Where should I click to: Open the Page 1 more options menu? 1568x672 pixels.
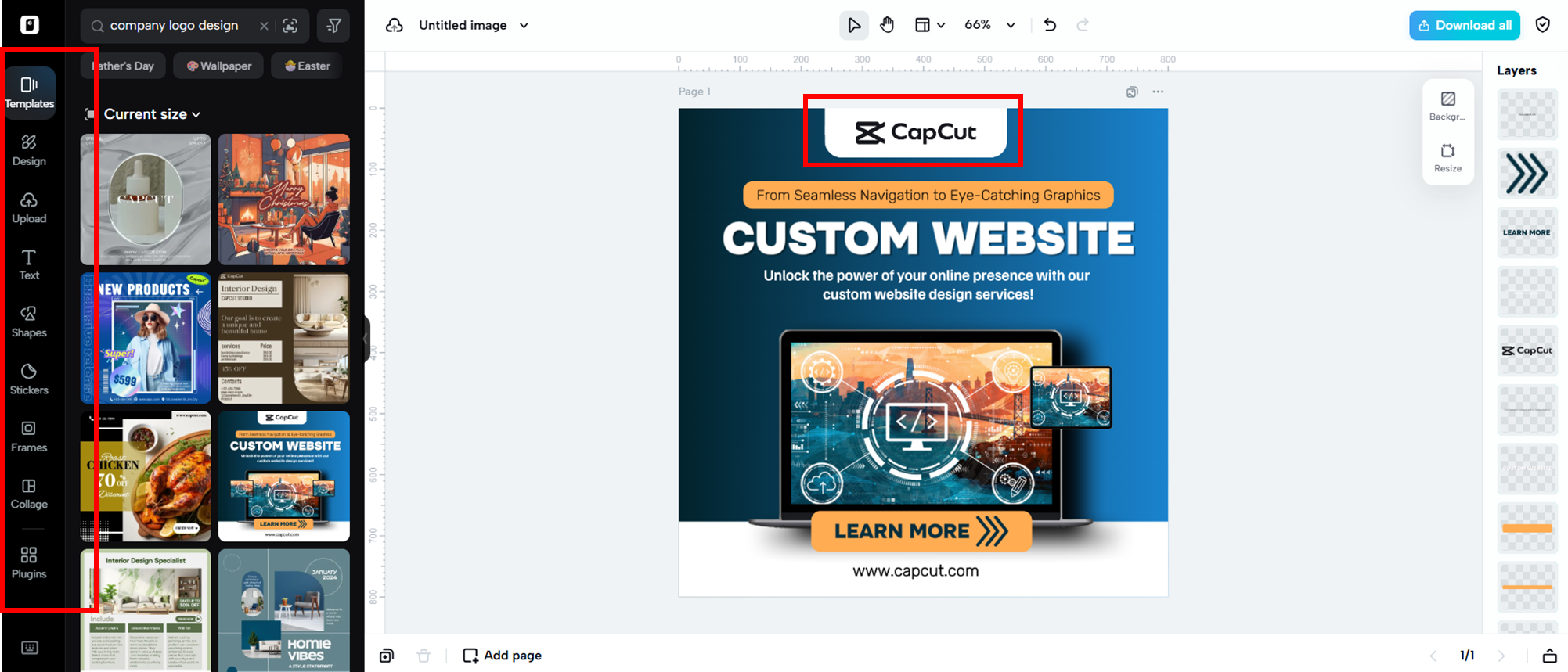[1158, 92]
